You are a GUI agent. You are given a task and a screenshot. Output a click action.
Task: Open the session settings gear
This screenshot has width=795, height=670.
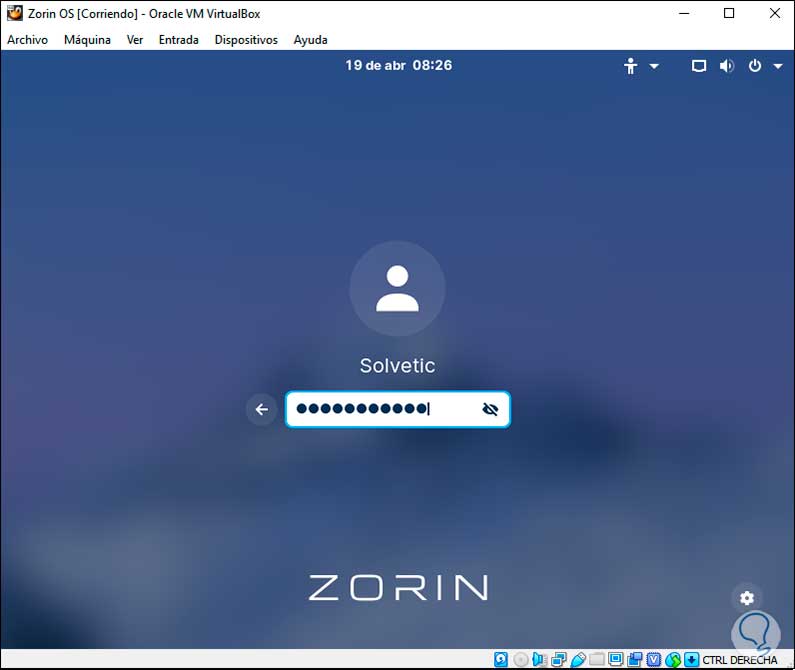coord(746,598)
